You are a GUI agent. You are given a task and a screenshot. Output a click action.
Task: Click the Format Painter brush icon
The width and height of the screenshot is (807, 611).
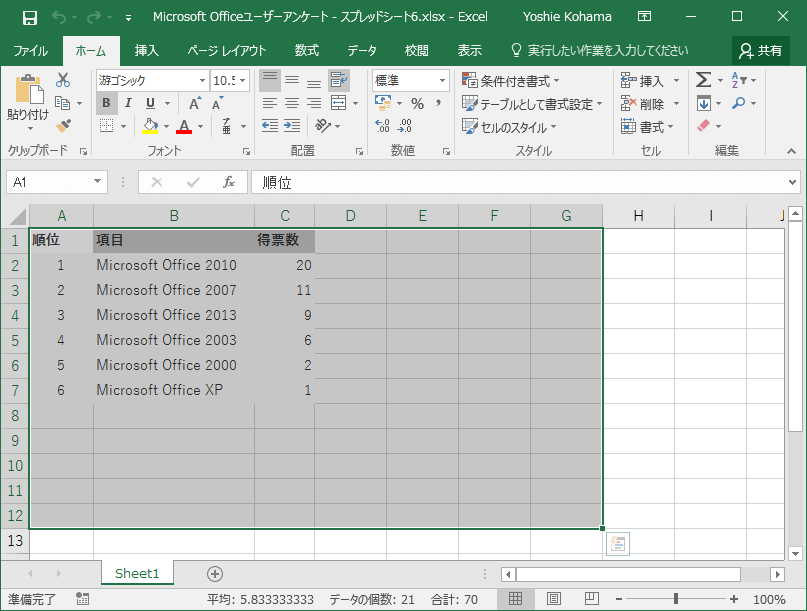(x=63, y=125)
